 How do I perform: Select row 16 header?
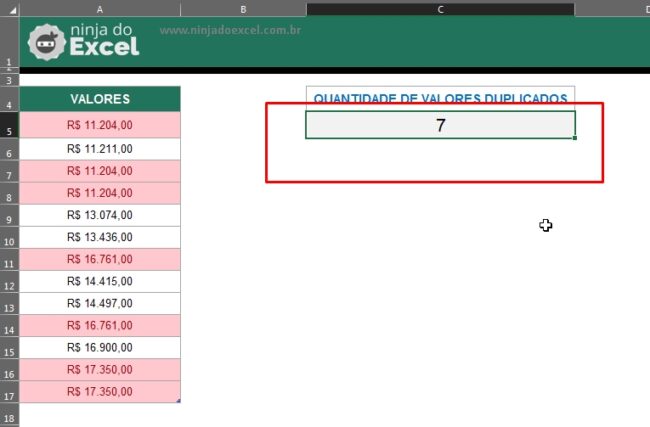9,369
